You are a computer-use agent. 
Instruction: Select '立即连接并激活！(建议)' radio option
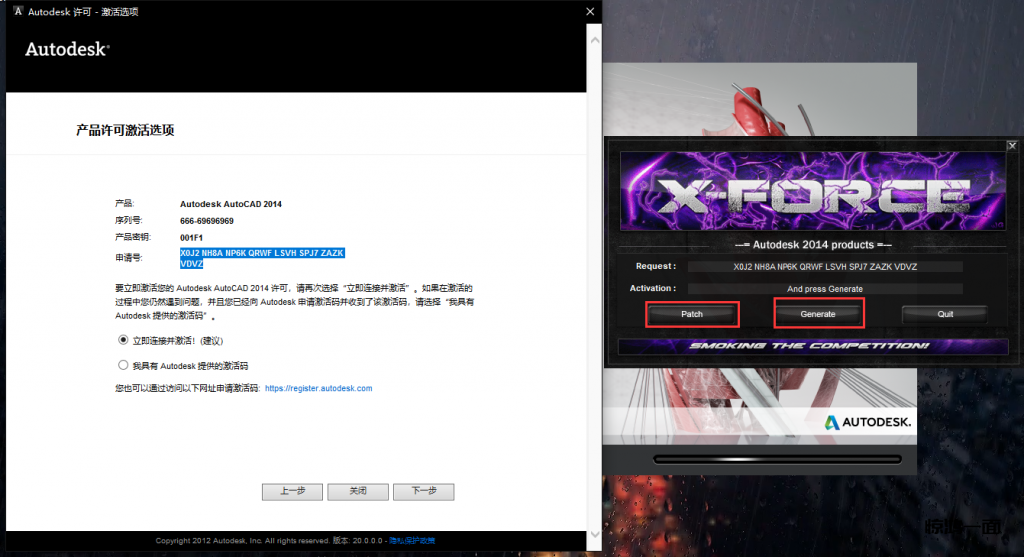[124, 340]
